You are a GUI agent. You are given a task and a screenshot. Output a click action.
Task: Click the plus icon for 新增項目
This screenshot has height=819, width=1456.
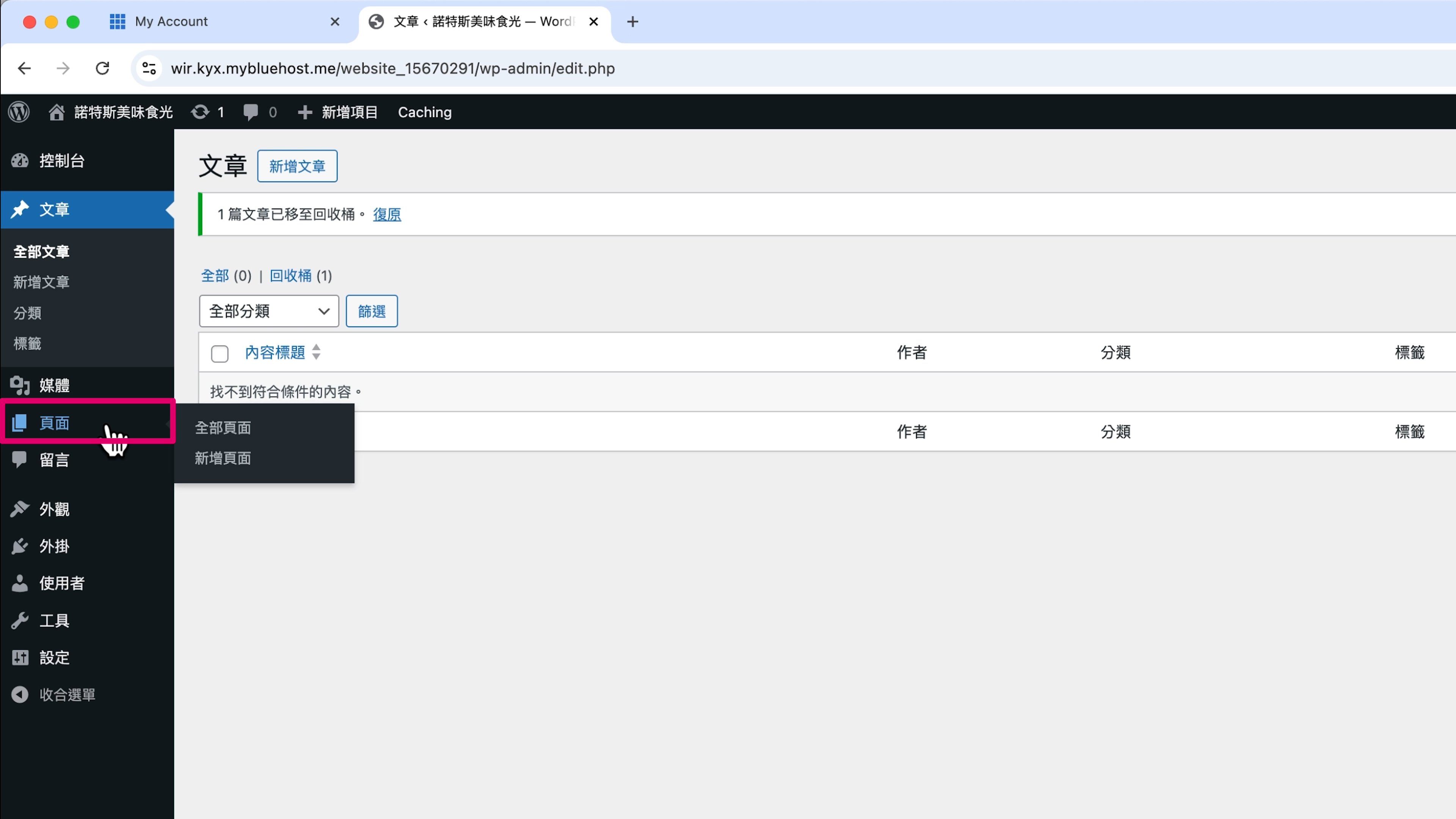[304, 113]
